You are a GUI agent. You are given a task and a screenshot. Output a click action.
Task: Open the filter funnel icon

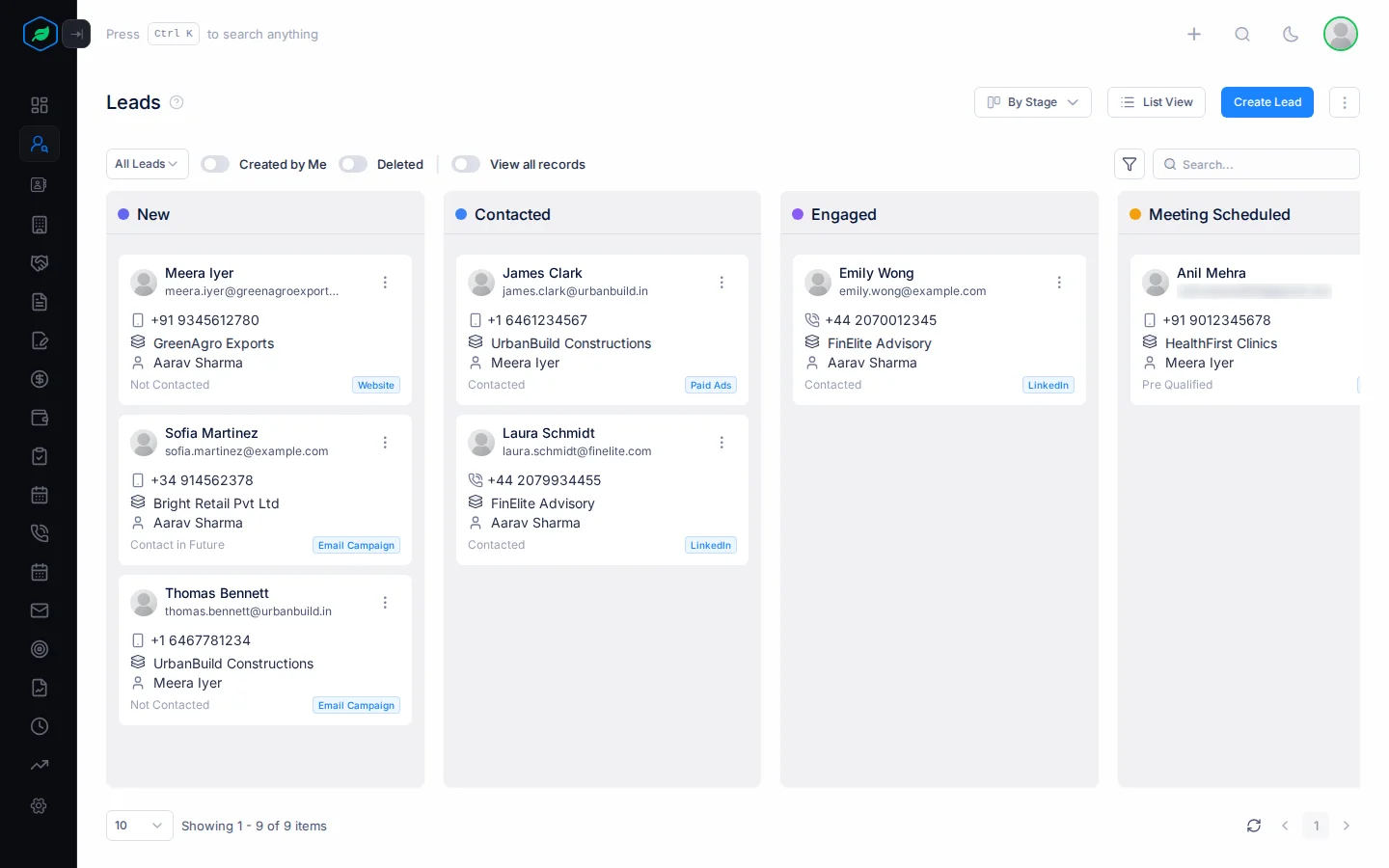click(1130, 164)
